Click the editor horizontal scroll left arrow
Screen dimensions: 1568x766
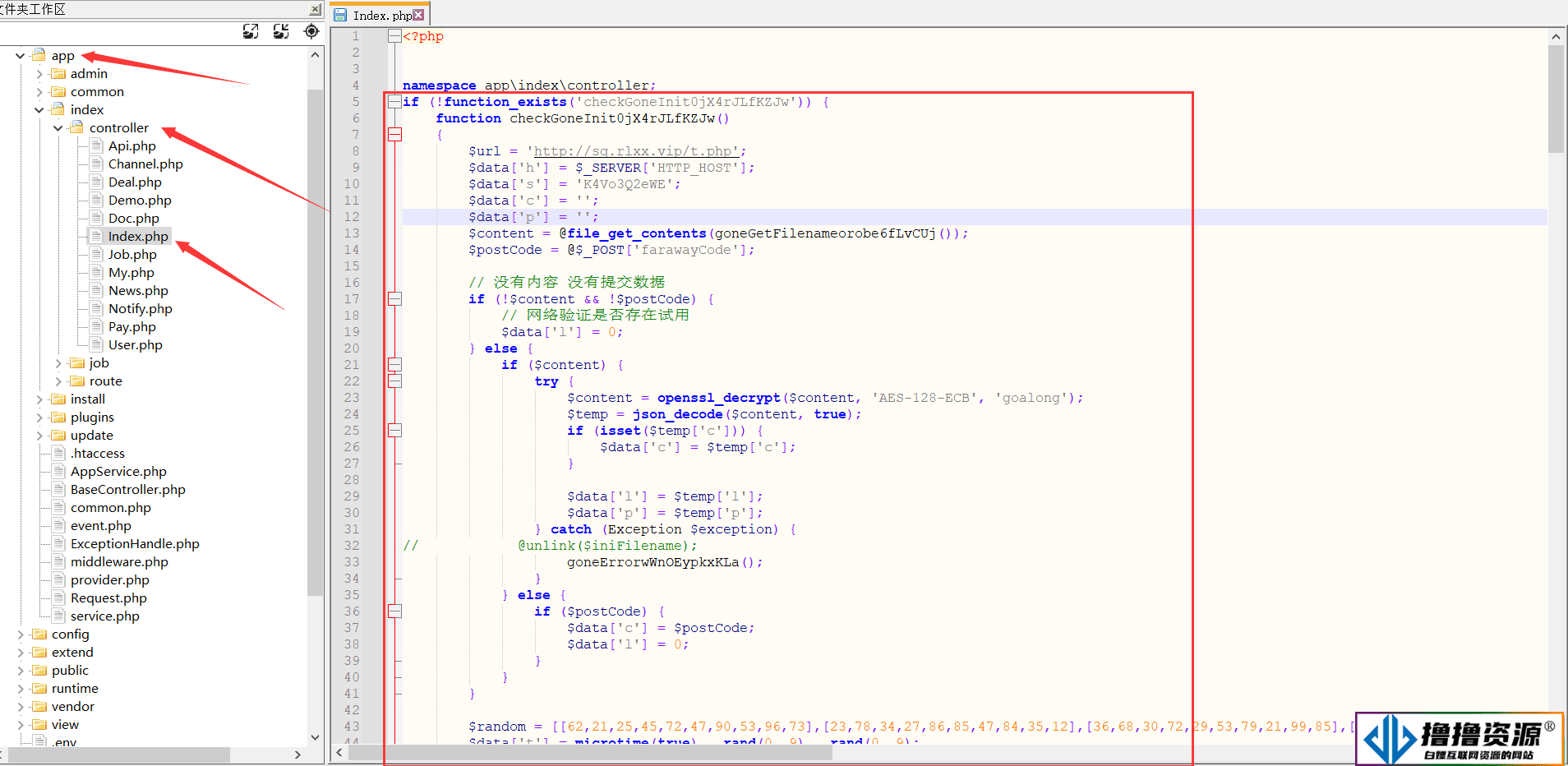click(339, 752)
